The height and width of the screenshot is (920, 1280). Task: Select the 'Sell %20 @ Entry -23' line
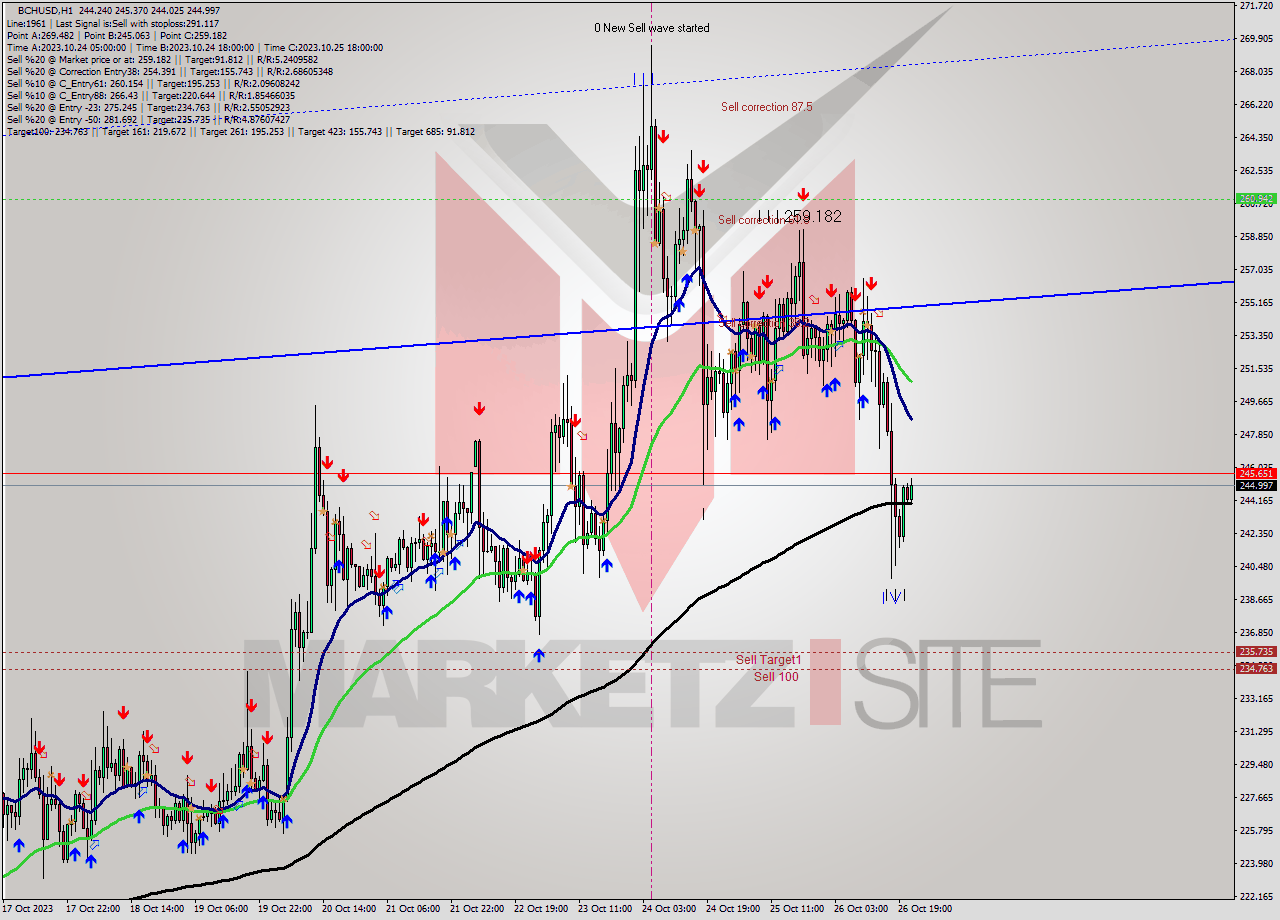pyautogui.click(x=148, y=107)
